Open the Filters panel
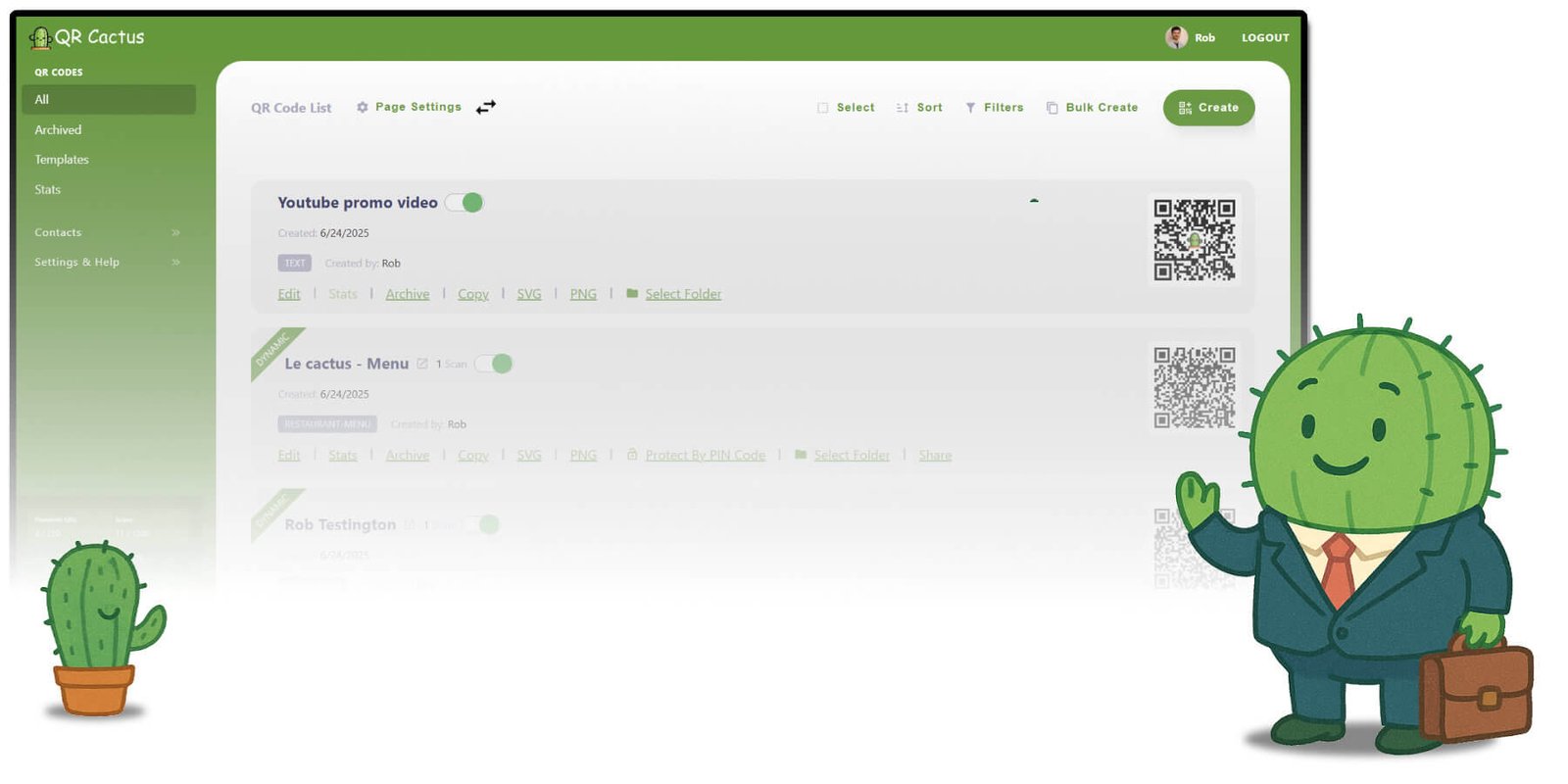This screenshot has height=784, width=1568. tap(994, 108)
